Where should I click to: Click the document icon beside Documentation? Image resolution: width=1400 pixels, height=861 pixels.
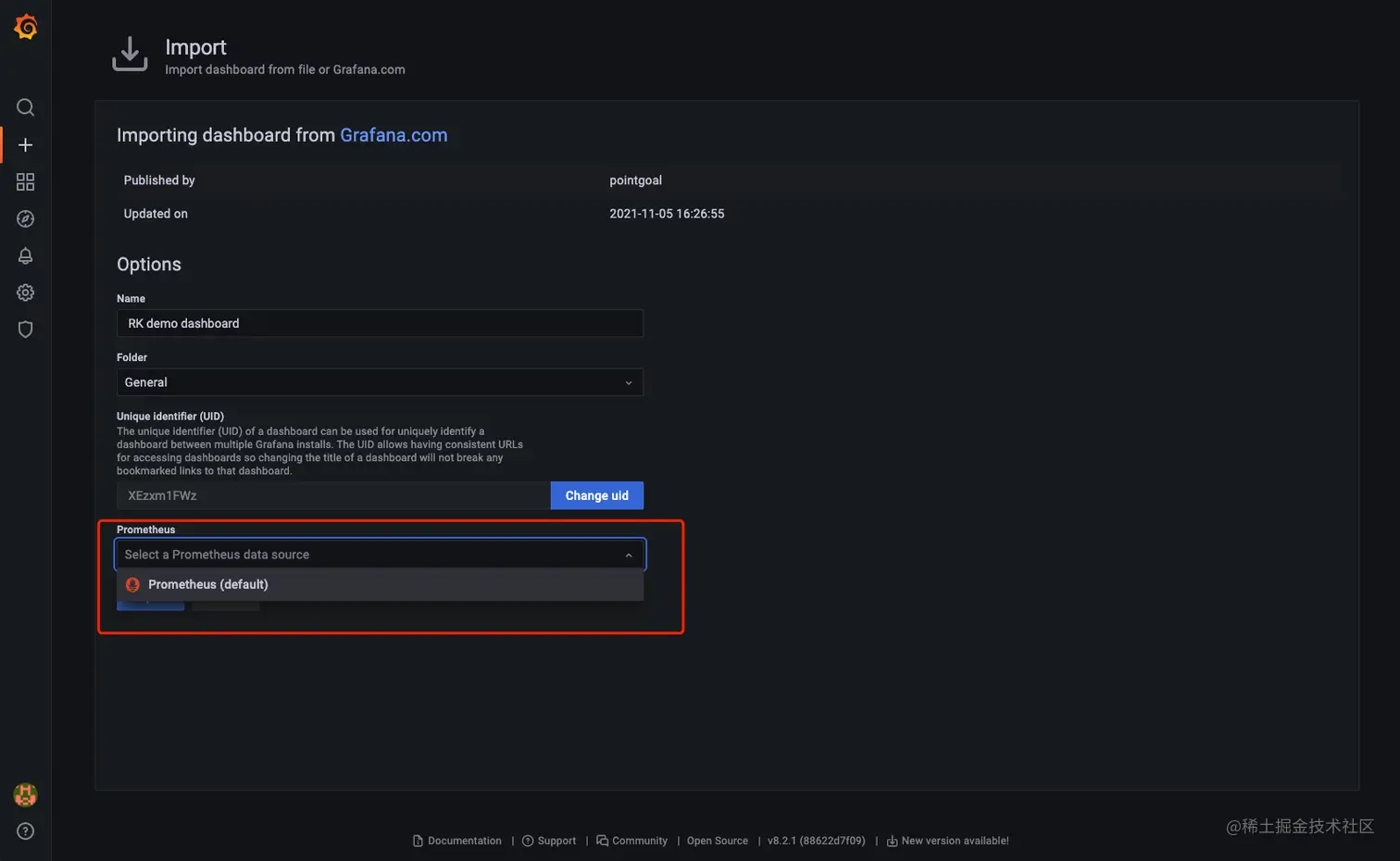(x=418, y=841)
